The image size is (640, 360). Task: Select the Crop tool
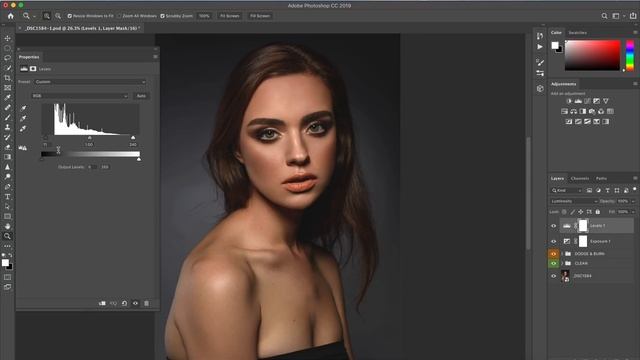pos(7,78)
